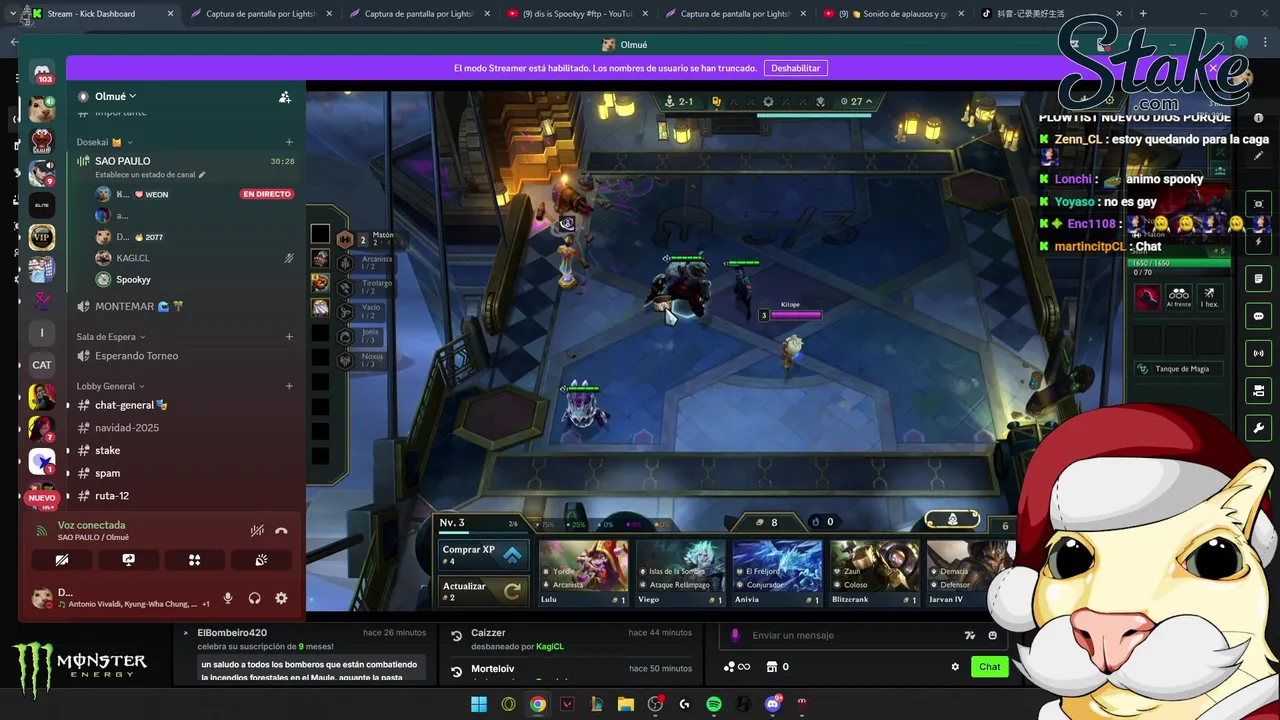The width and height of the screenshot is (1280, 720).
Task: Click the KagiCL moderator link
Action: coord(550,647)
